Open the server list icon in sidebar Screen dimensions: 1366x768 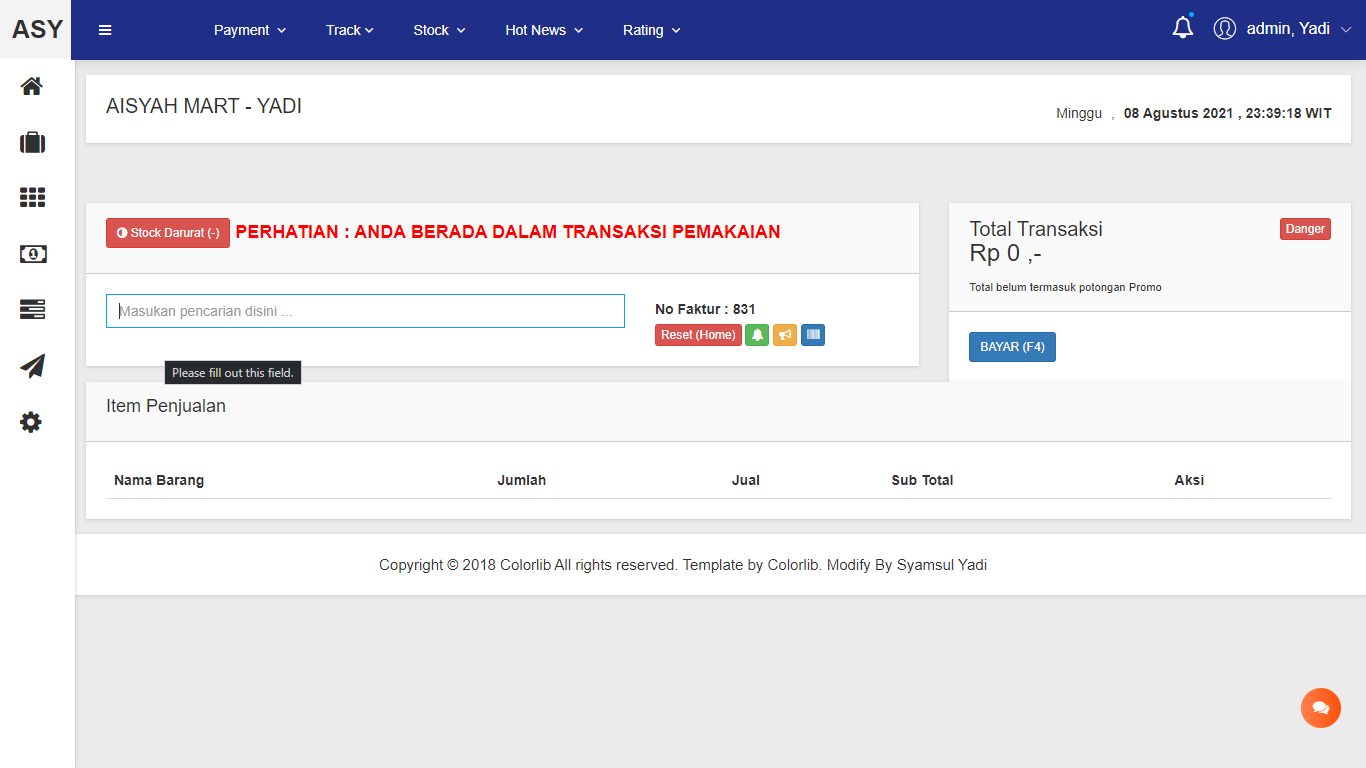point(32,310)
